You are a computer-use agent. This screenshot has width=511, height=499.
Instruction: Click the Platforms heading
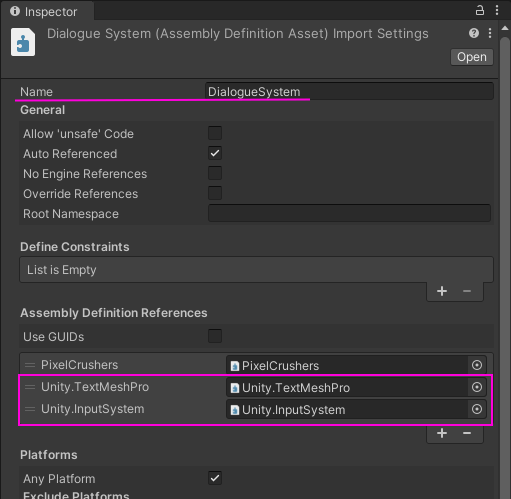(49, 455)
